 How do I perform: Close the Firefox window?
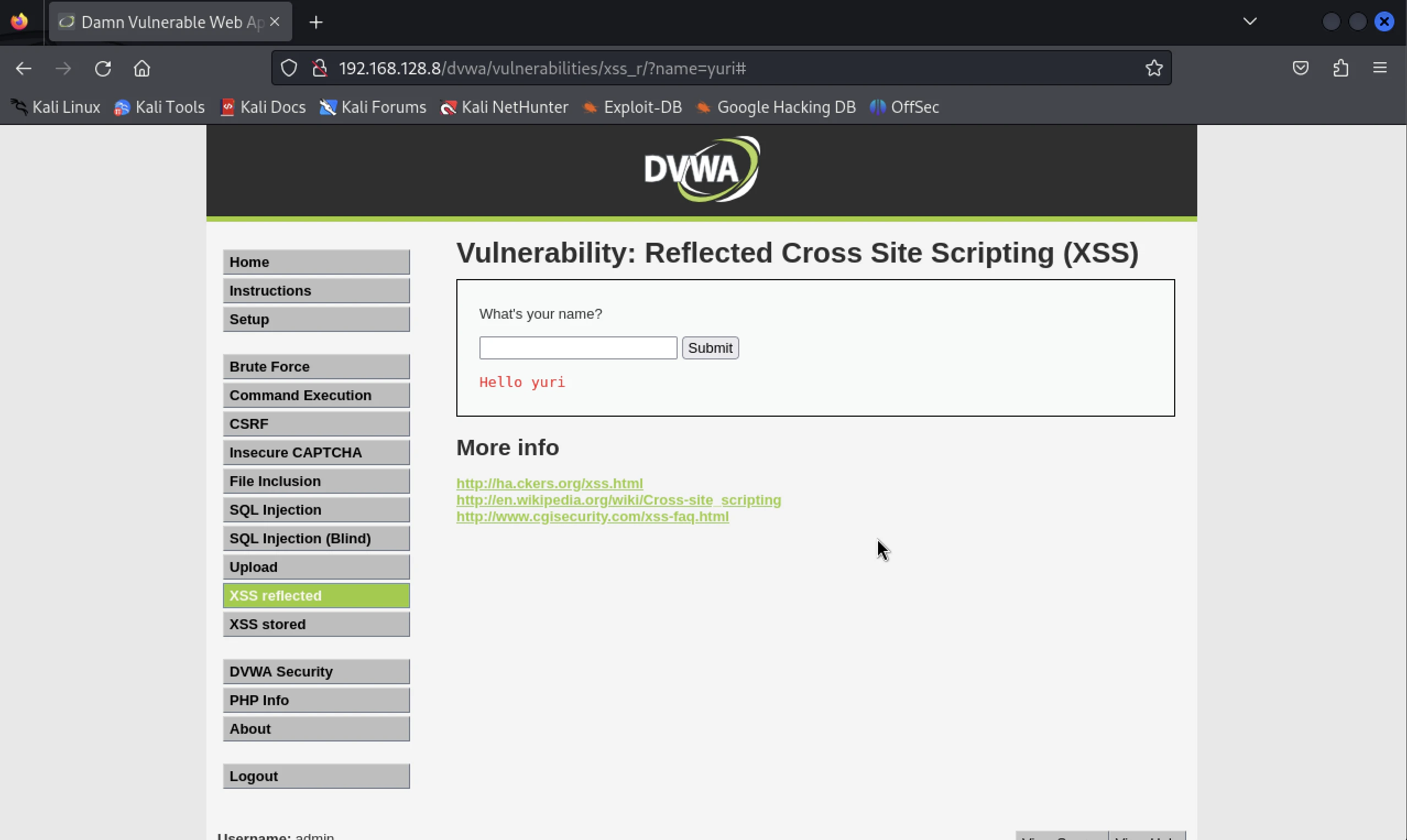coord(1384,21)
